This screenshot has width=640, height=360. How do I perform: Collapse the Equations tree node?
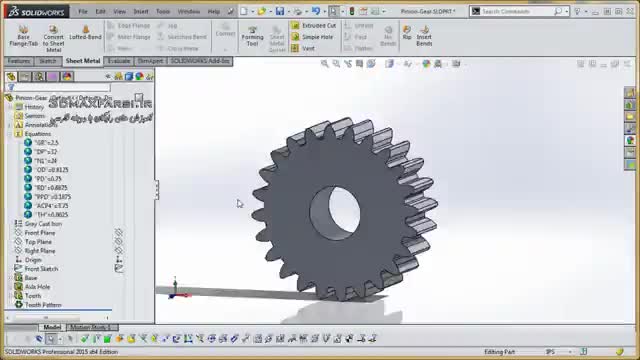[x=10, y=134]
